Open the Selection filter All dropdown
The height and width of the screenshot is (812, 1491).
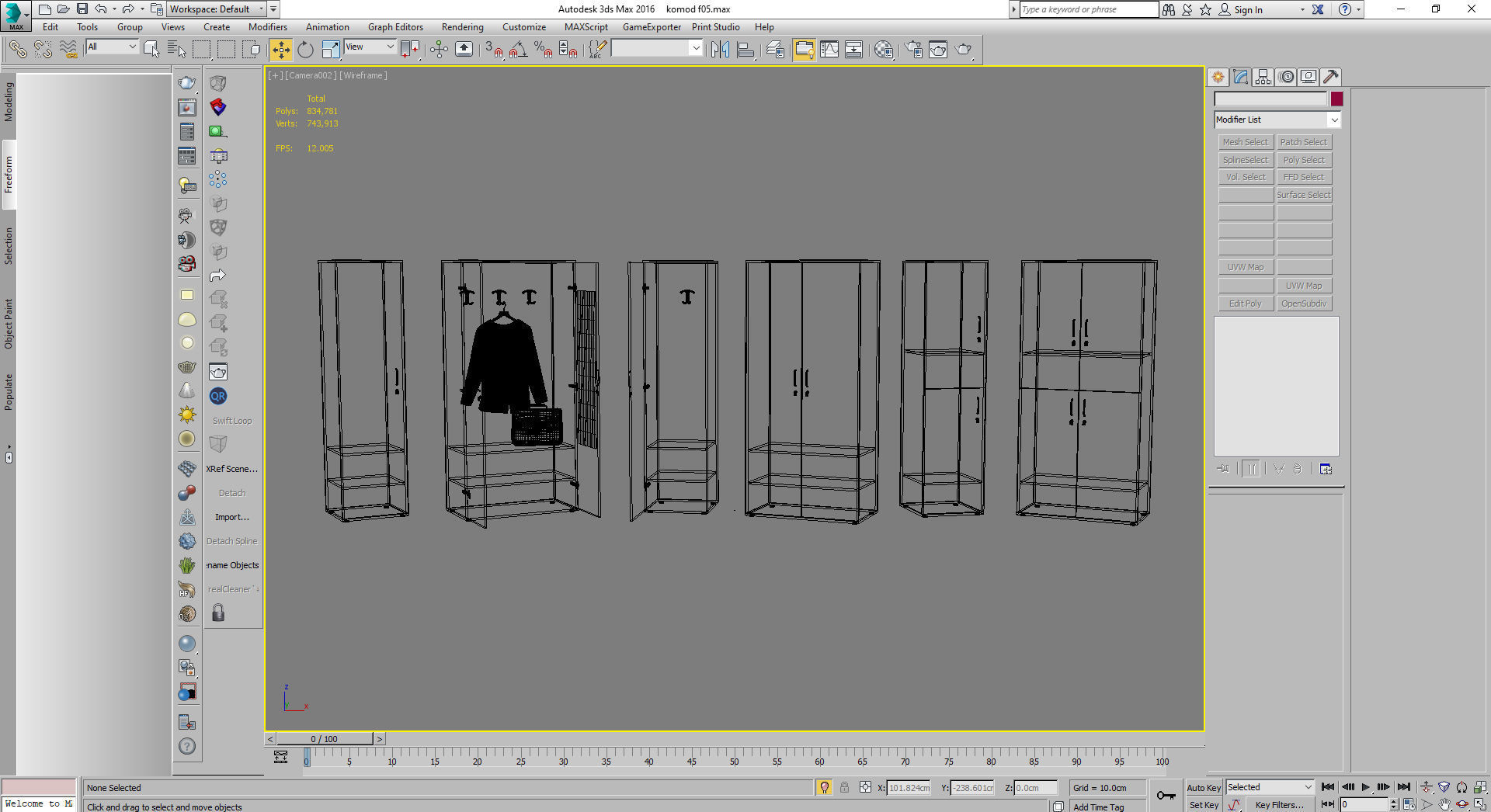click(112, 47)
